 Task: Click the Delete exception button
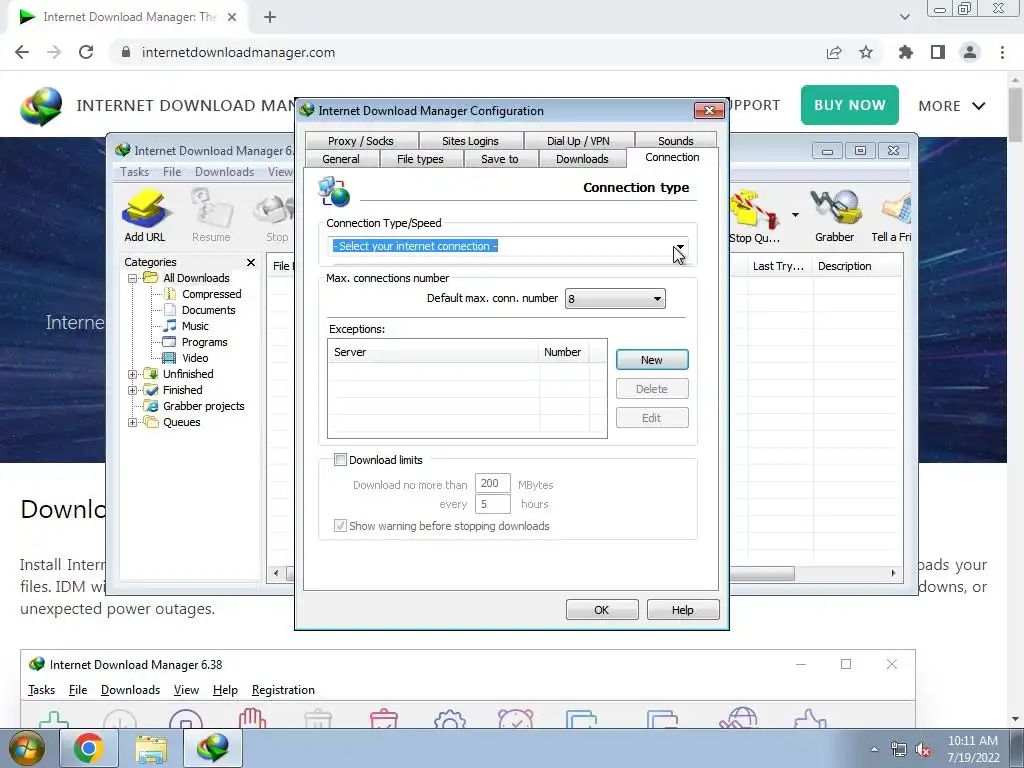(x=652, y=389)
